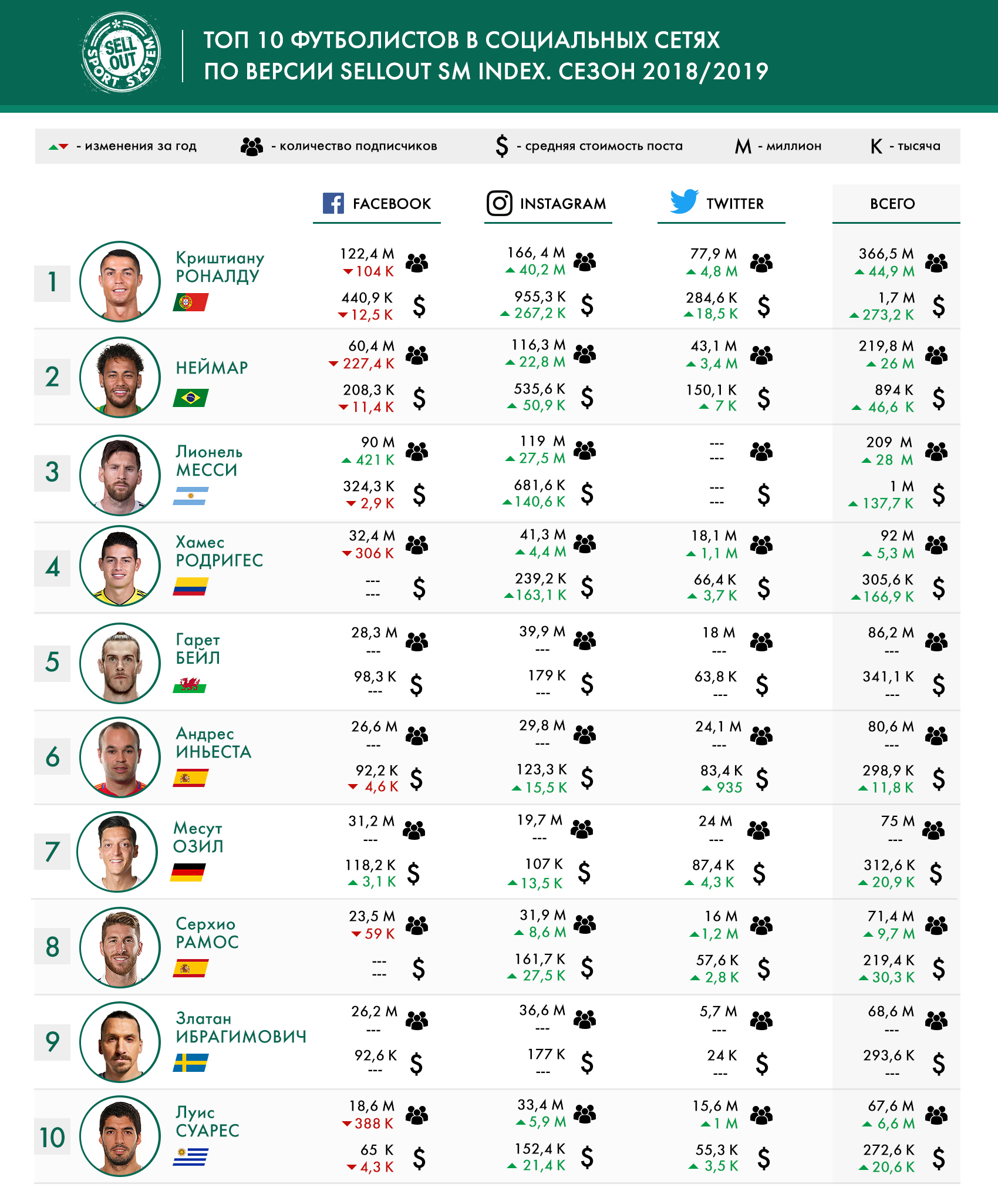Screen dimensions: 998x1204
Task: Select the TWITTER column header
Action: (721, 204)
